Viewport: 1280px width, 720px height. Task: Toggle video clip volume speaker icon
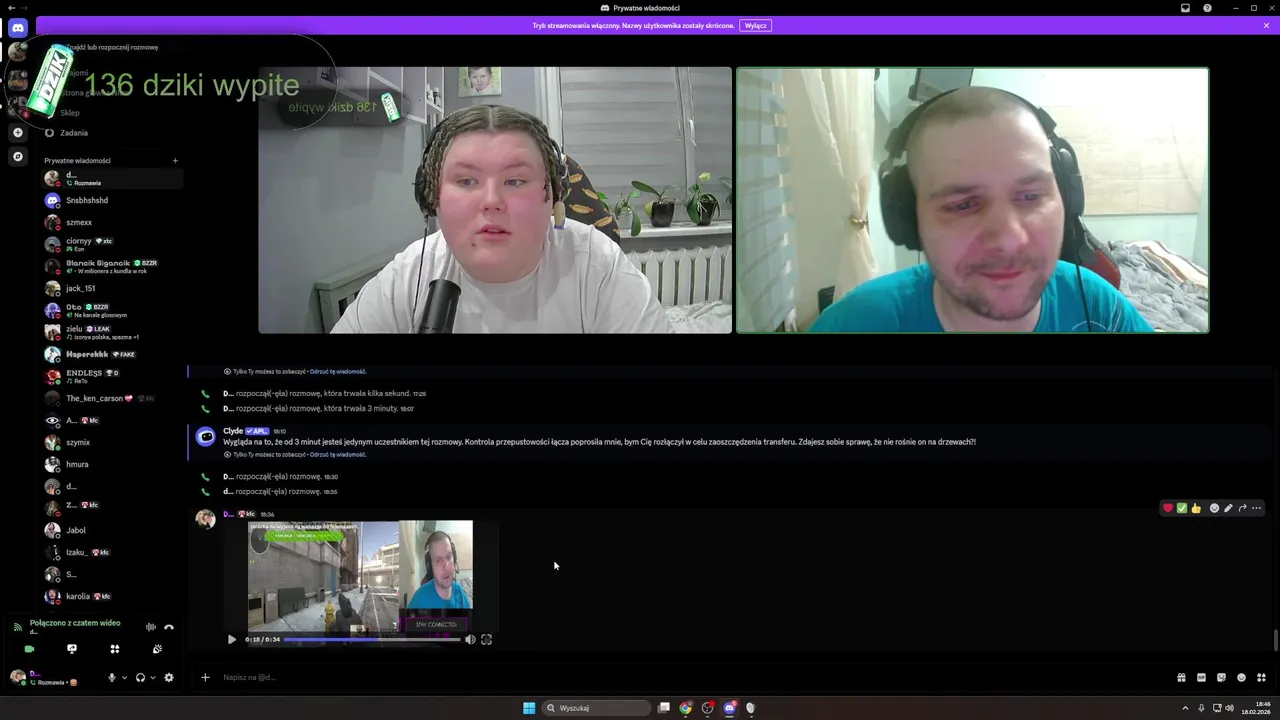coord(470,639)
